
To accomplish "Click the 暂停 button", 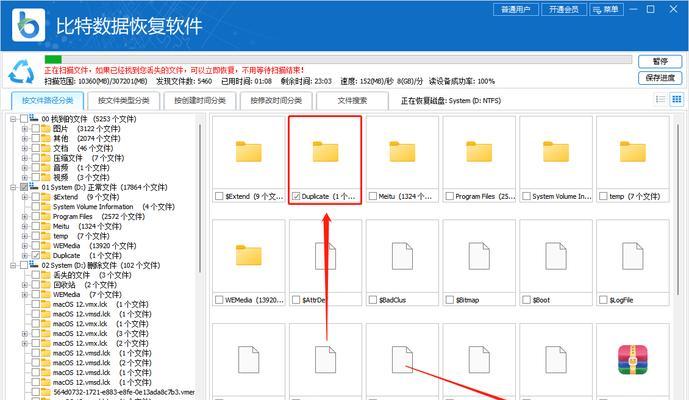I will click(660, 62).
